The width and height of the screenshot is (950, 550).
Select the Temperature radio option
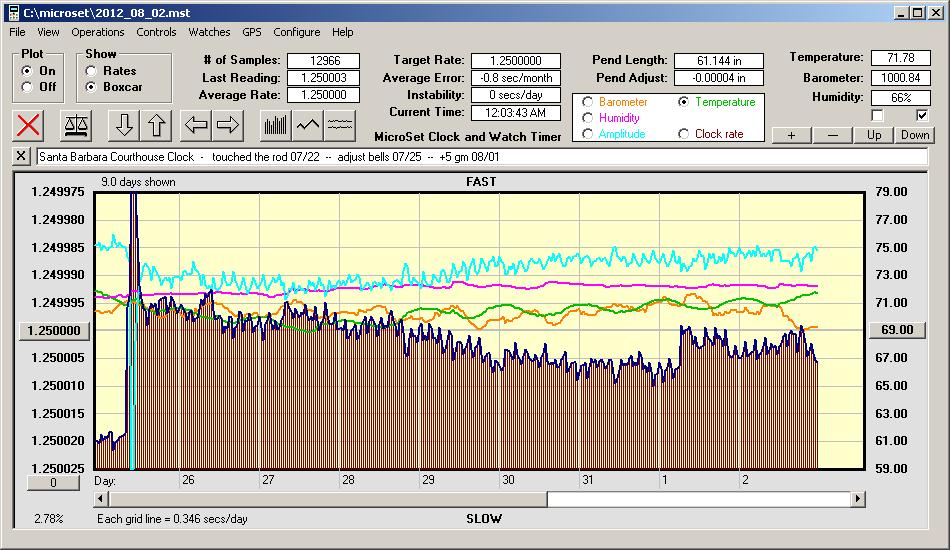pos(683,102)
